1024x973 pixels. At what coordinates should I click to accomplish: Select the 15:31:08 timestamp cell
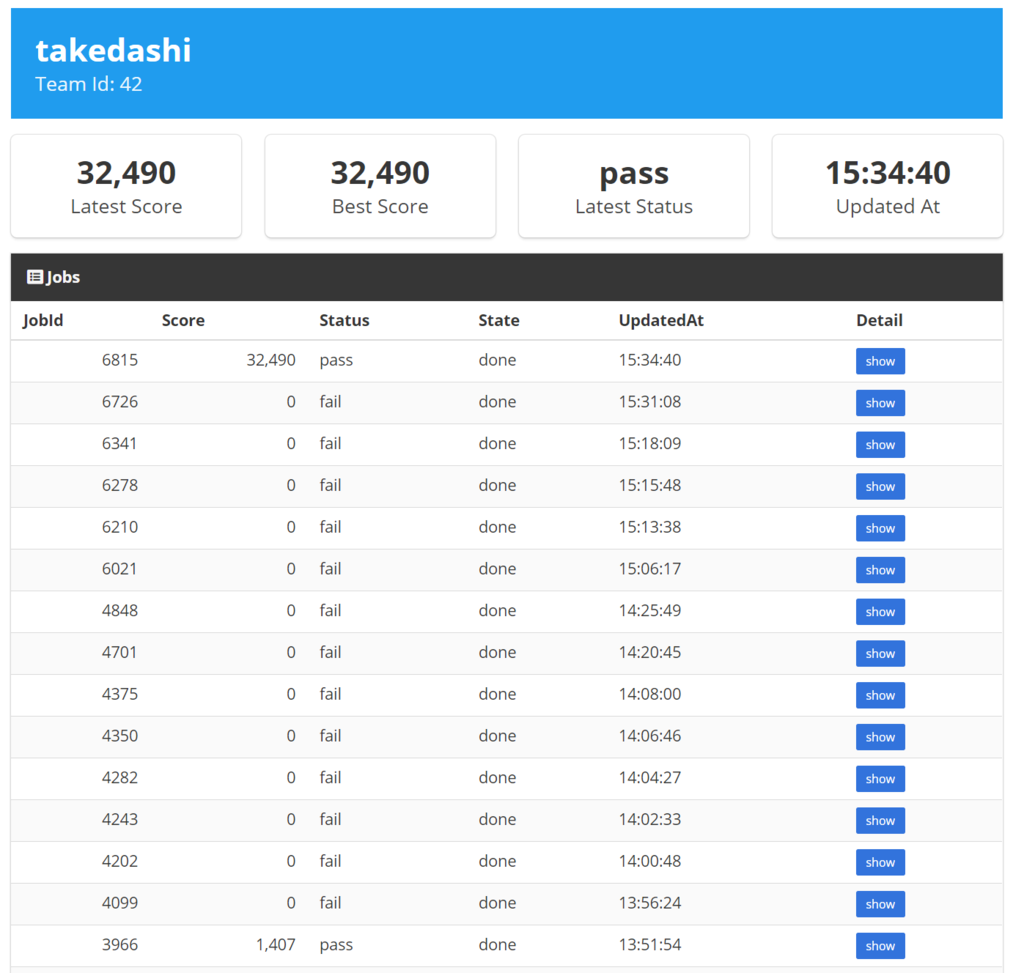[650, 402]
